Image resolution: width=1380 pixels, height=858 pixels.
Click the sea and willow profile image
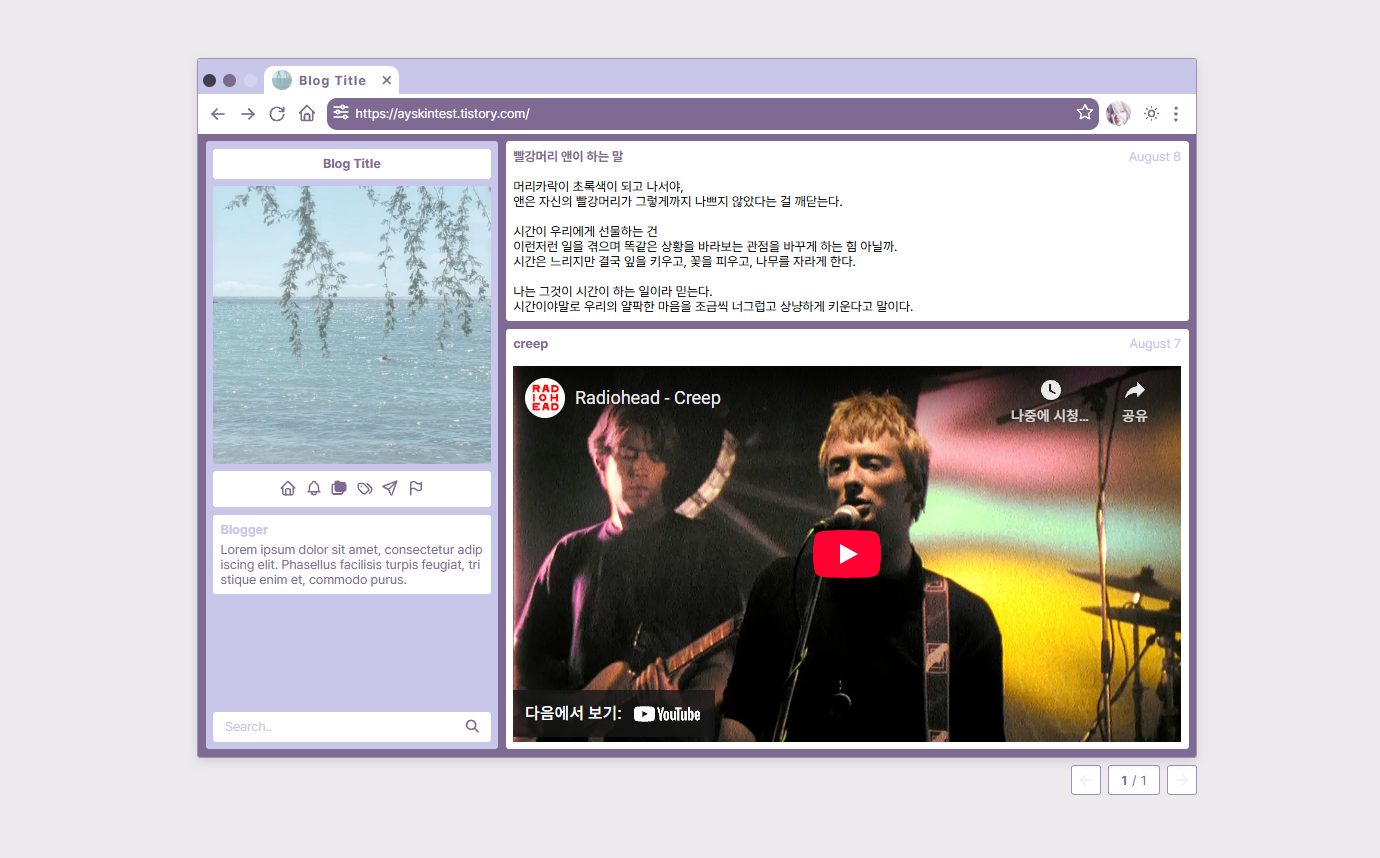tap(352, 325)
